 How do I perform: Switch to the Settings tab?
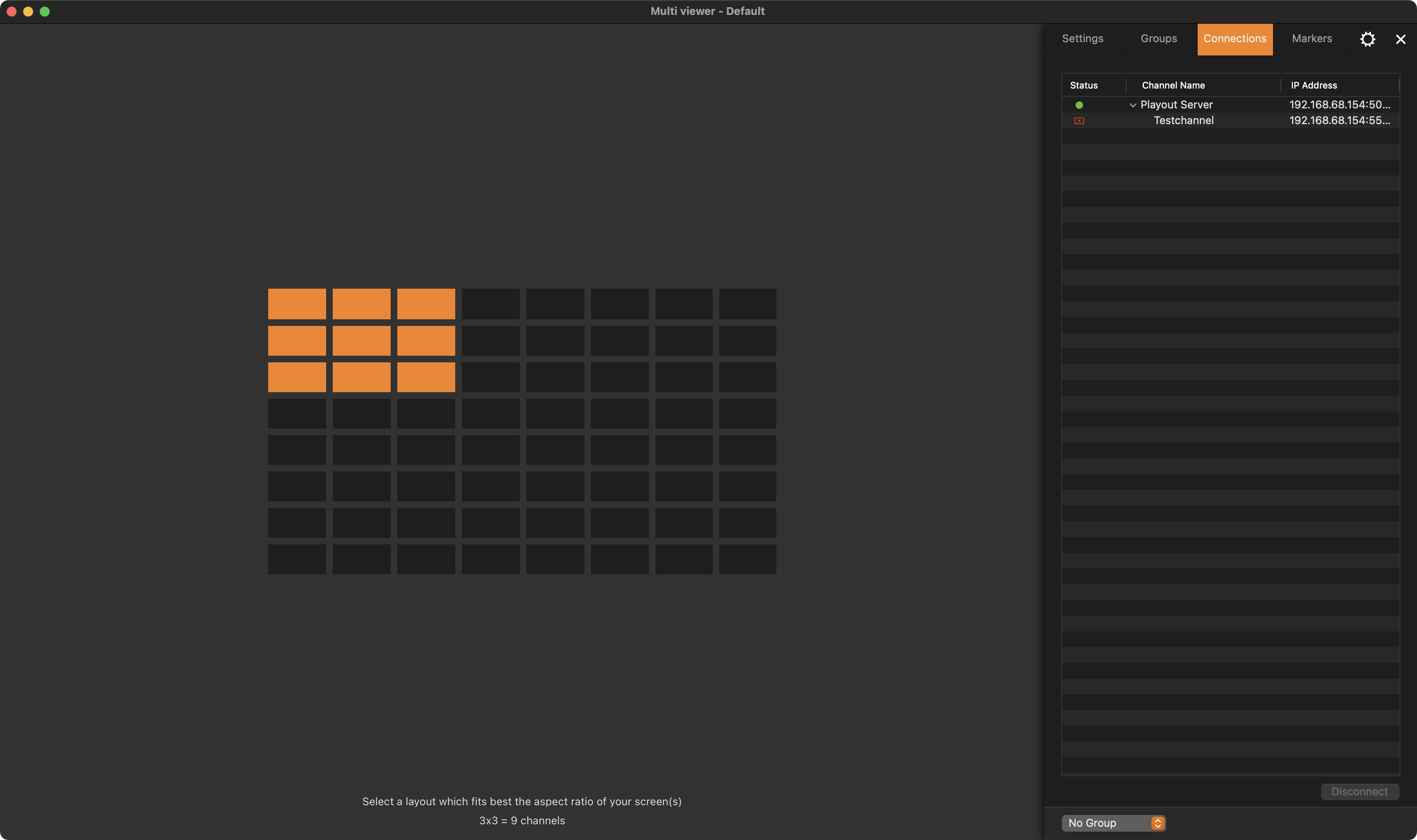pyautogui.click(x=1083, y=38)
